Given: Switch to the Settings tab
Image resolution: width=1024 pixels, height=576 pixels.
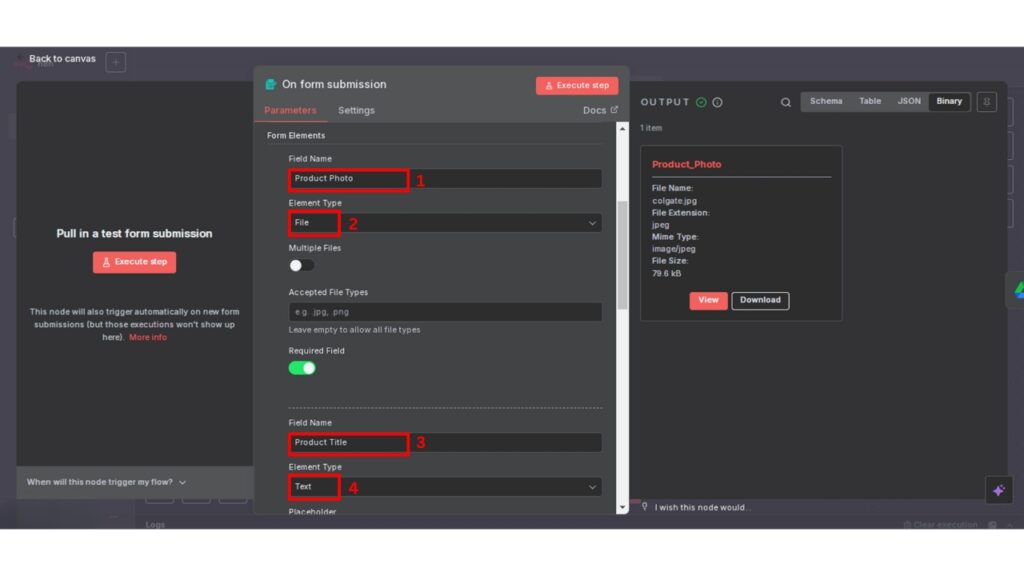Looking at the screenshot, I should pyautogui.click(x=356, y=110).
